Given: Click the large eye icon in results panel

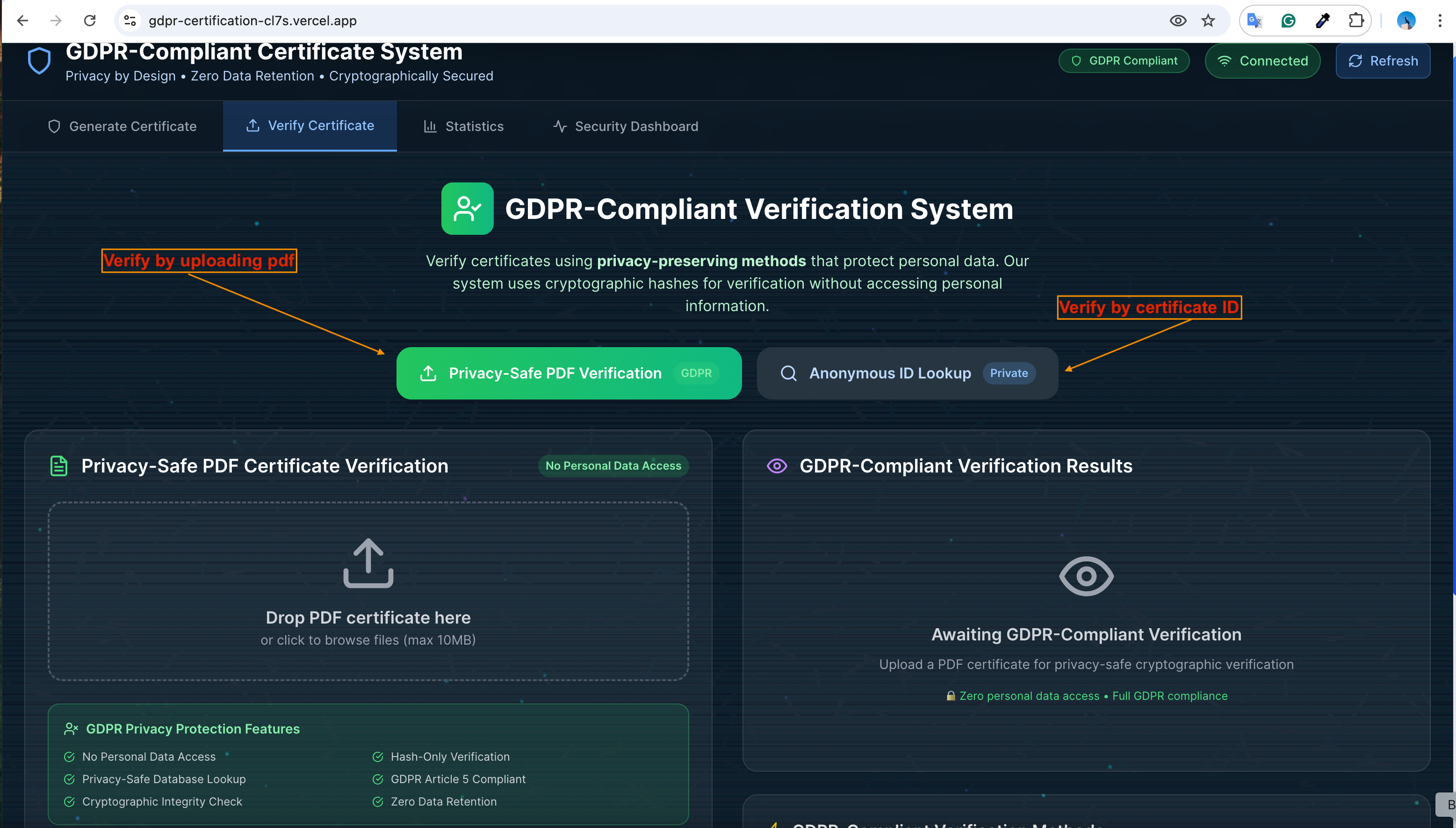Looking at the screenshot, I should click(1086, 576).
